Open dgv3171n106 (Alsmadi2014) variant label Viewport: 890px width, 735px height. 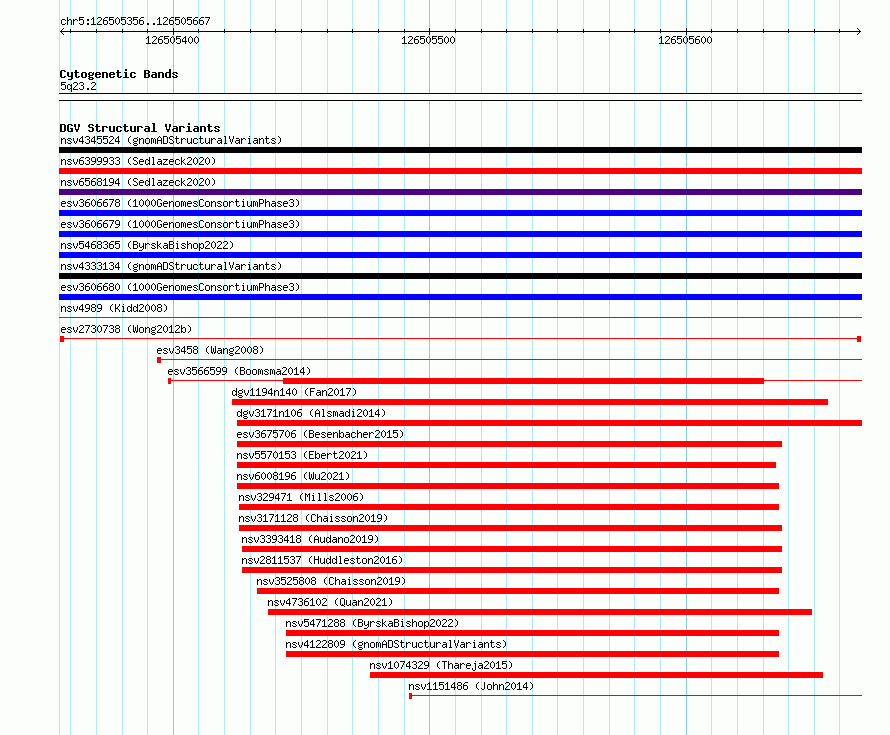pos(311,413)
